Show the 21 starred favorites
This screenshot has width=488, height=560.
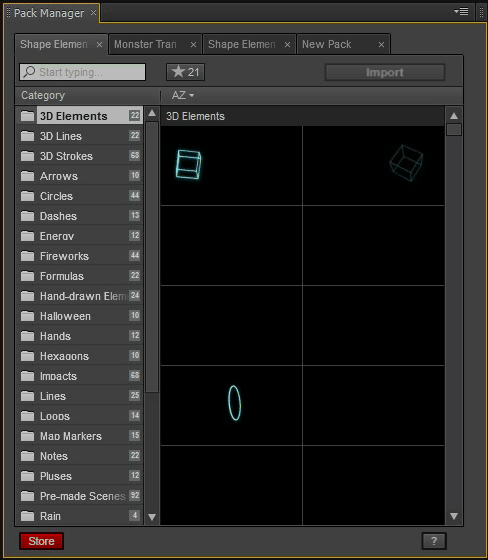pyautogui.click(x=185, y=72)
